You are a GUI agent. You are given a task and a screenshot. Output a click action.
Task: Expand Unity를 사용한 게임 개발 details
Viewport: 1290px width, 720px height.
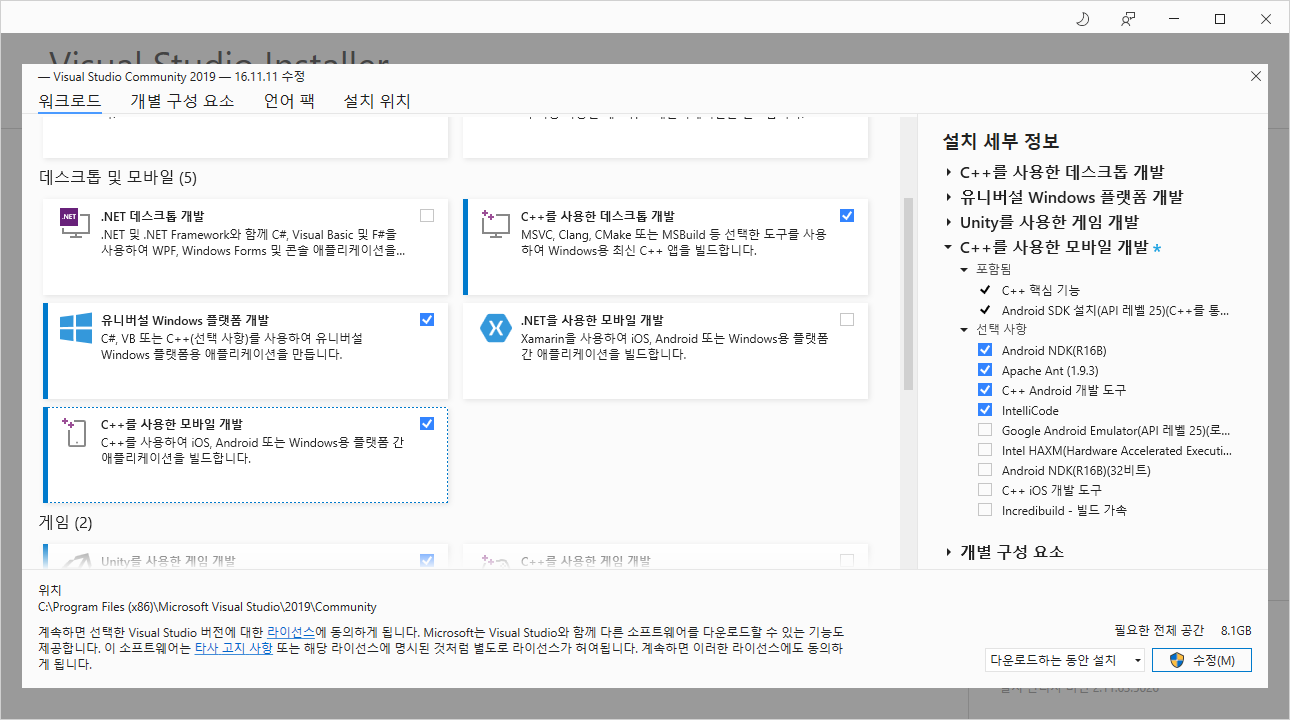coord(949,222)
